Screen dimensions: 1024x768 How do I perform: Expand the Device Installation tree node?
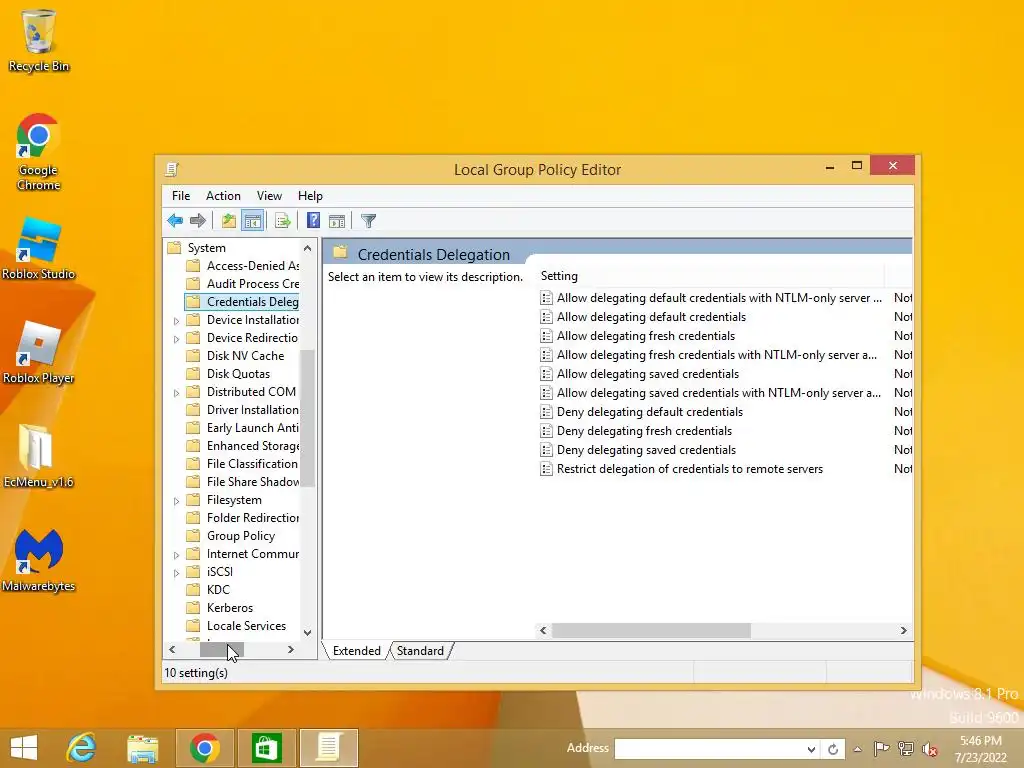pyautogui.click(x=176, y=321)
